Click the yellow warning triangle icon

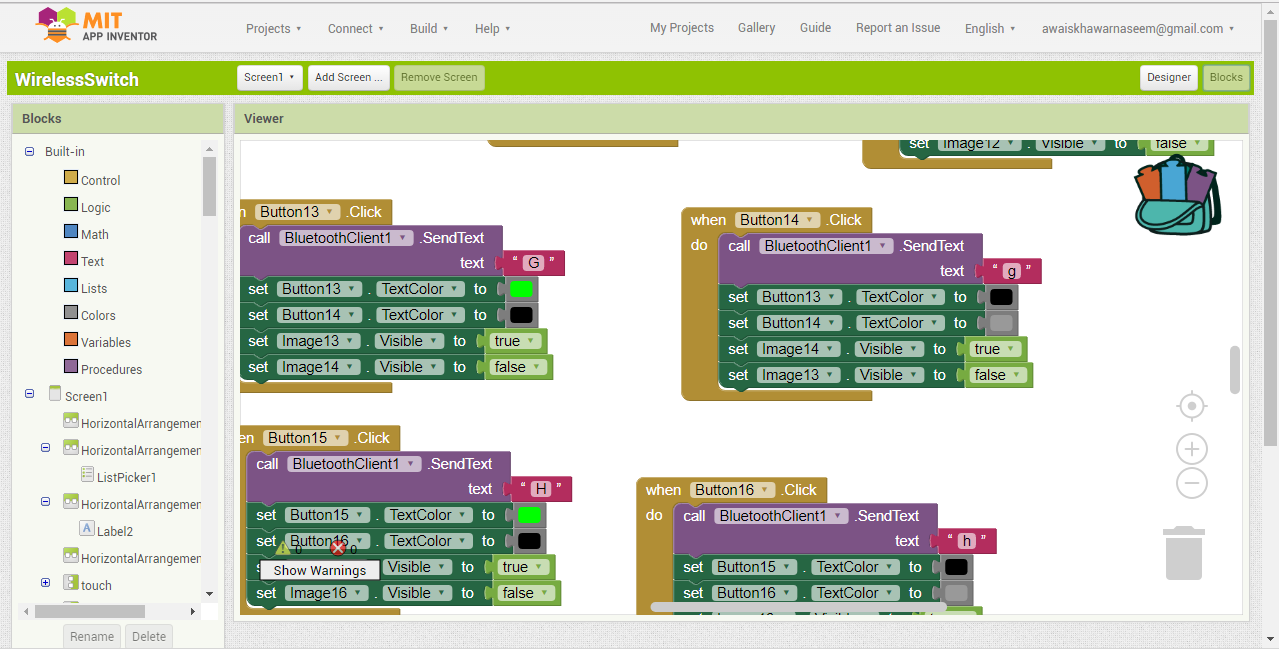click(x=283, y=548)
